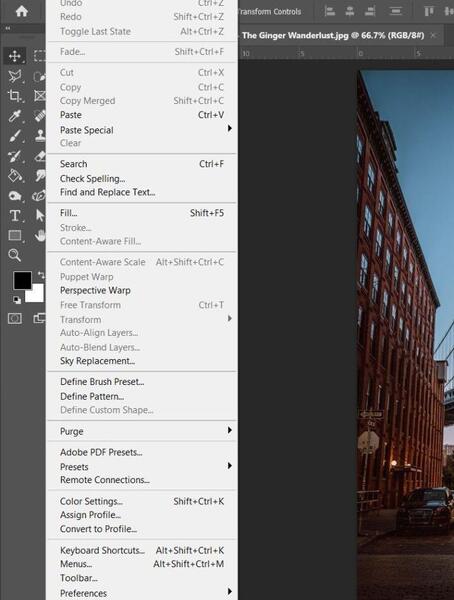The height and width of the screenshot is (600, 454).
Task: Choose Define Brush Preset
Action: pyautogui.click(x=142, y=382)
